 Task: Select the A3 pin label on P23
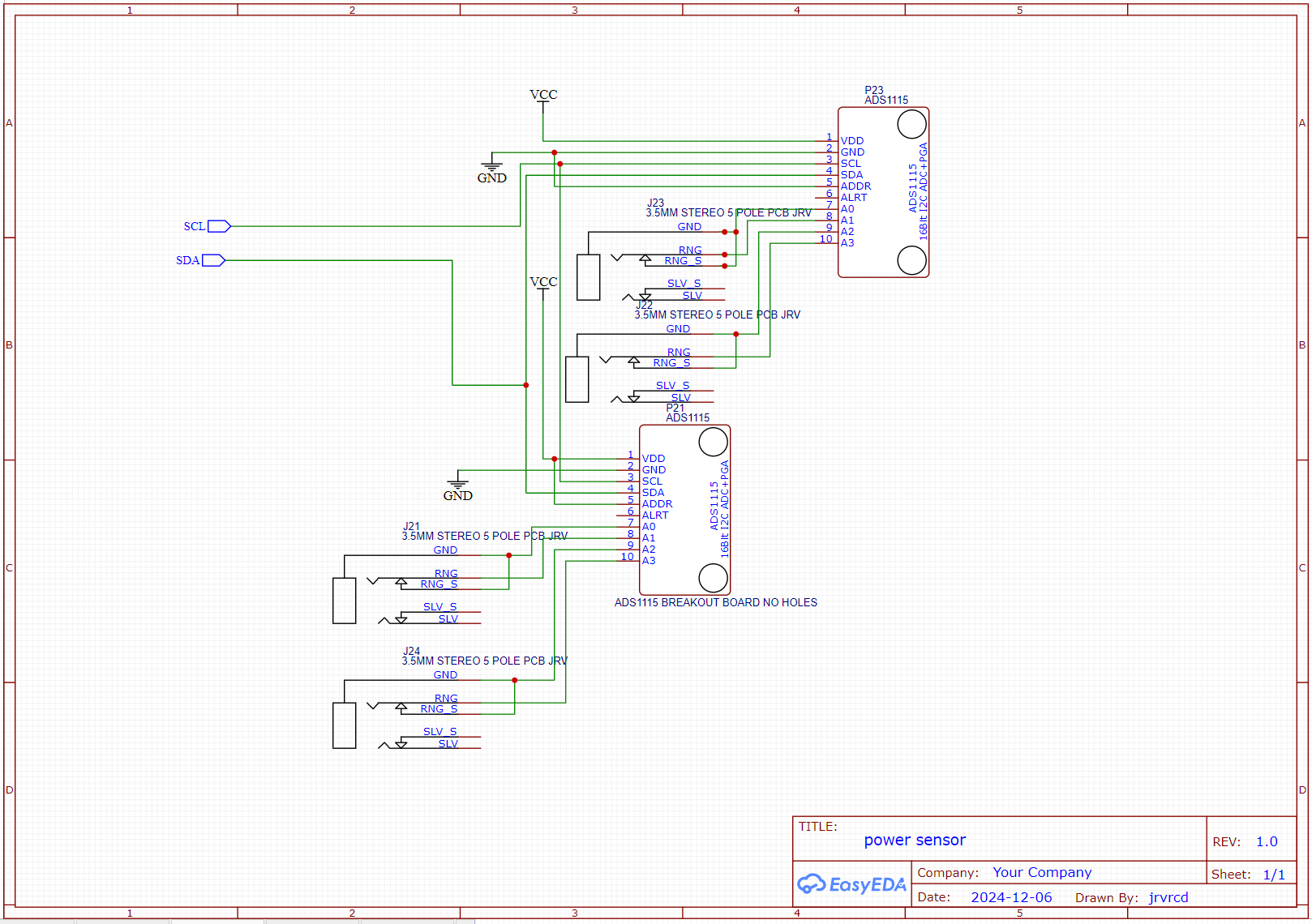tap(847, 243)
